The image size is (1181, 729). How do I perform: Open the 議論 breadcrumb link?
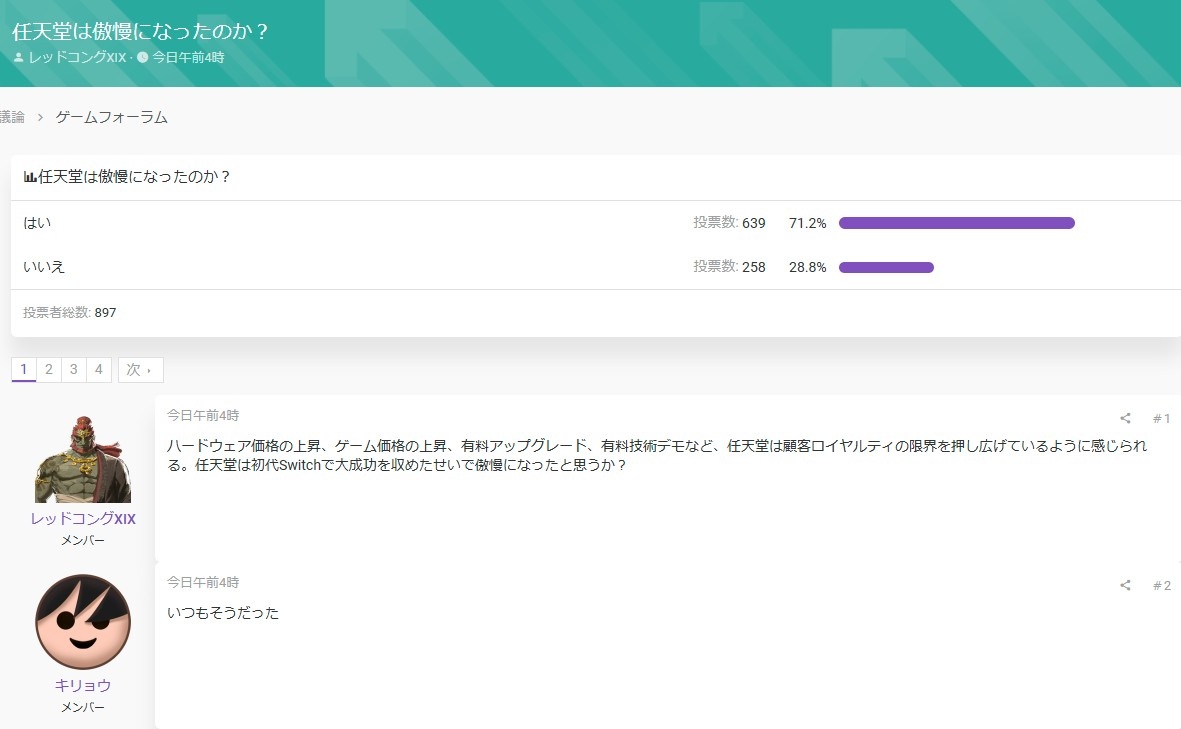coord(11,117)
